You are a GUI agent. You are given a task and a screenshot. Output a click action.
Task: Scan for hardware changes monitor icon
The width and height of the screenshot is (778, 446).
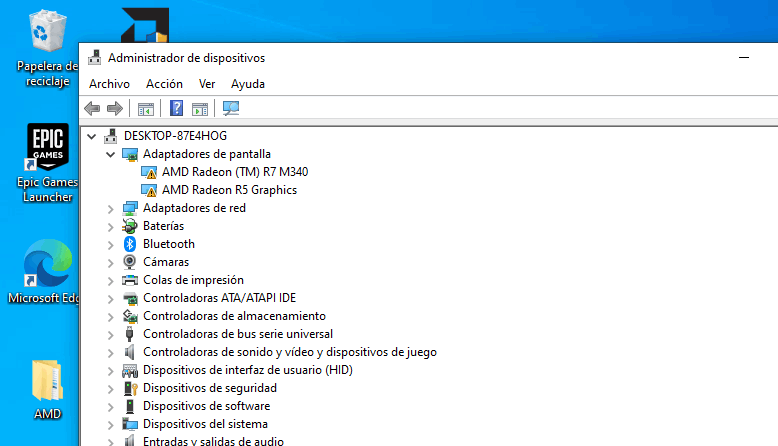coord(231,108)
